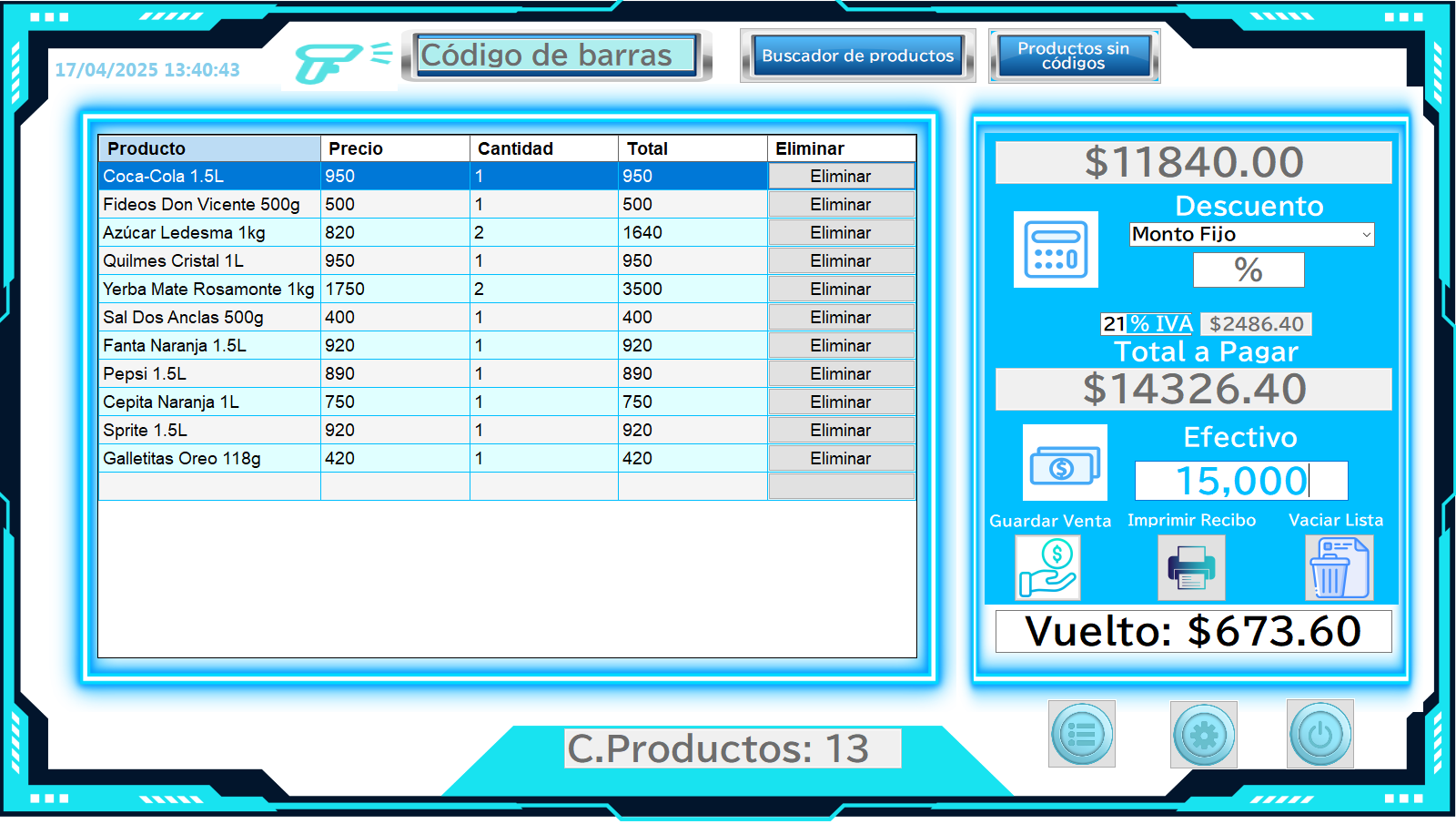This screenshot has height=824, width=1456.
Task: Click the Imprimir Recibo printer icon
Action: (x=1191, y=567)
